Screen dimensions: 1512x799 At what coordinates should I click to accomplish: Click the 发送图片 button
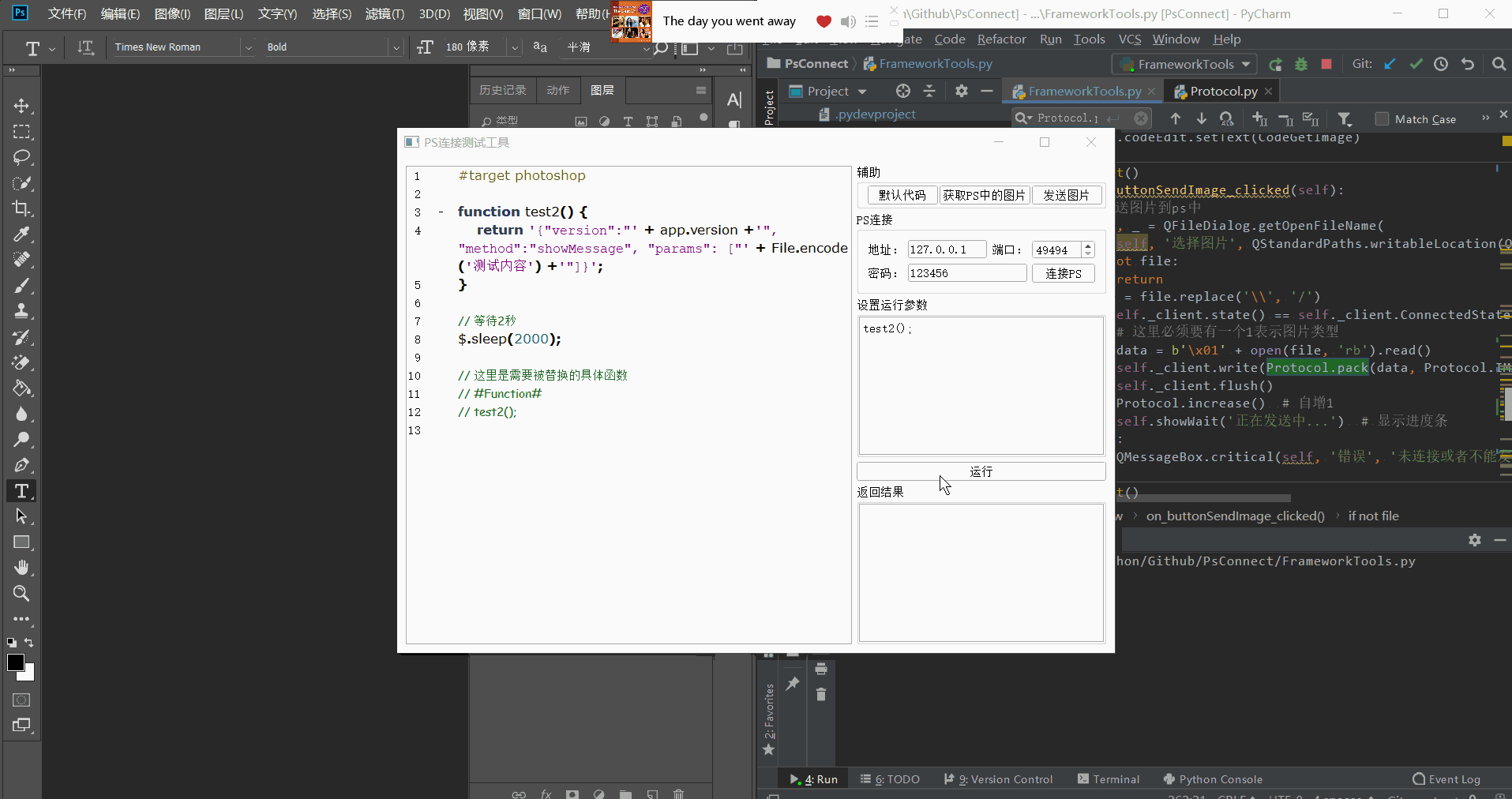coord(1066,195)
